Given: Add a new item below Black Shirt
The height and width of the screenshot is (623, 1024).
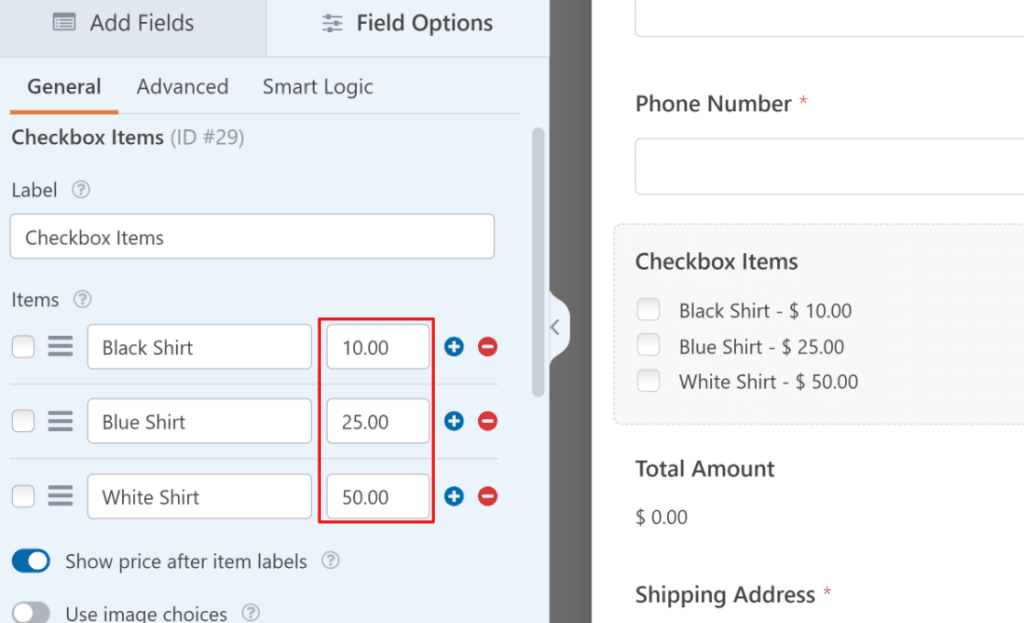Looking at the screenshot, I should 453,346.
